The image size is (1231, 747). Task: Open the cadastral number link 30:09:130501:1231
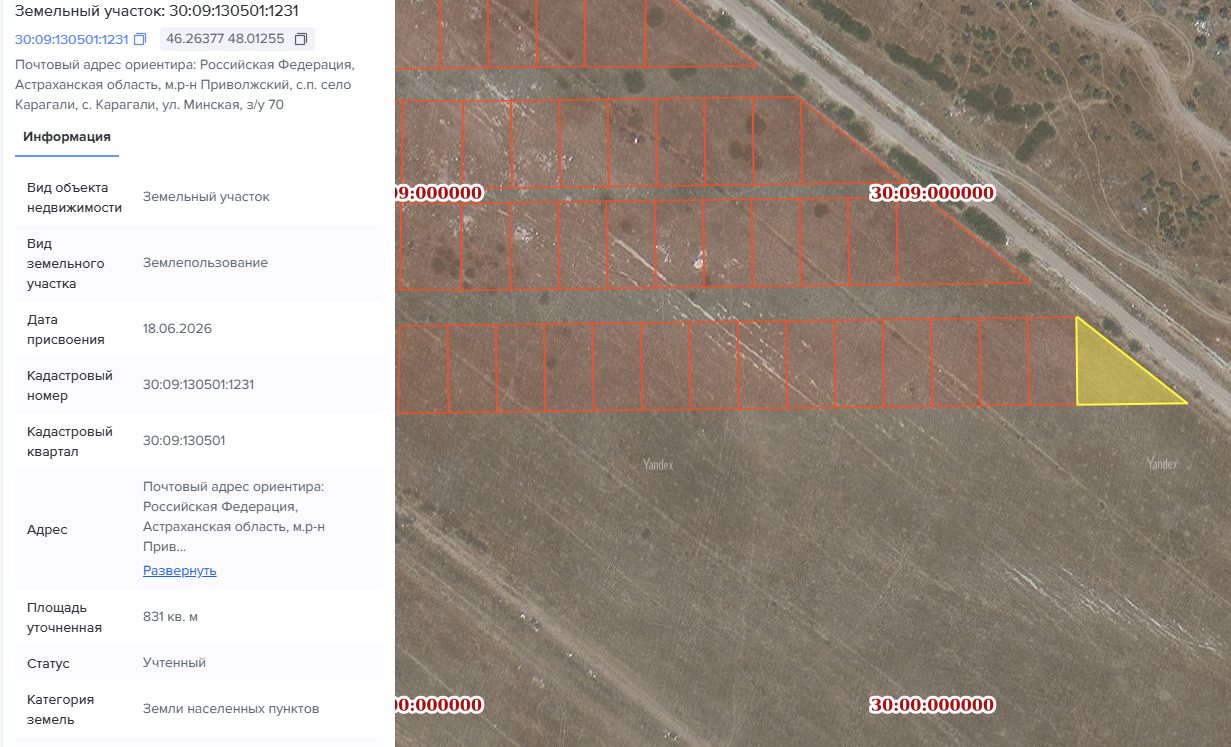click(72, 39)
